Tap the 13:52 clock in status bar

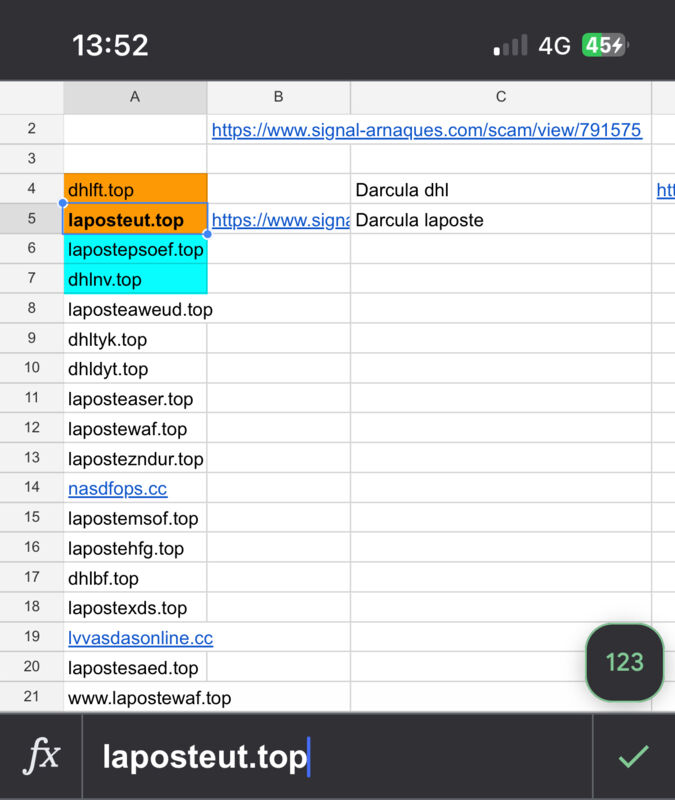[x=110, y=45]
